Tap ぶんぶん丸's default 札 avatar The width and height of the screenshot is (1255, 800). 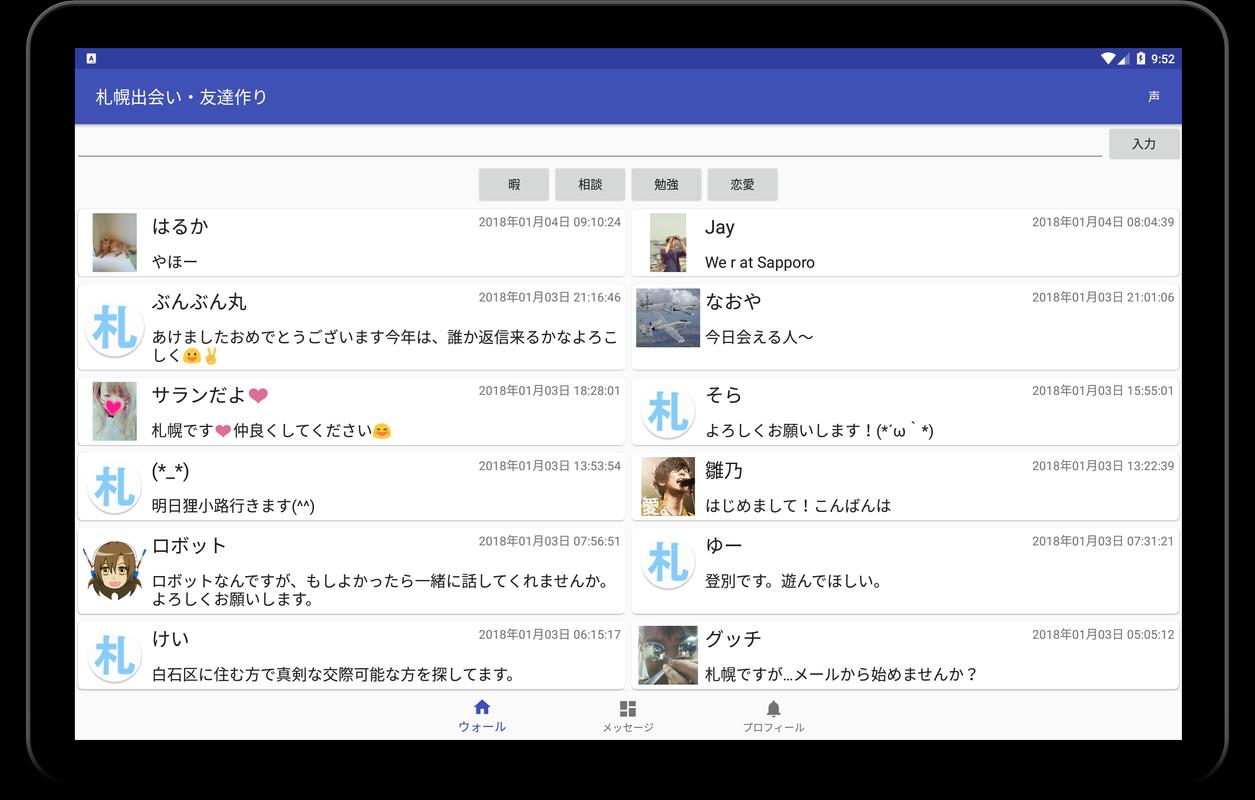[x=114, y=327]
